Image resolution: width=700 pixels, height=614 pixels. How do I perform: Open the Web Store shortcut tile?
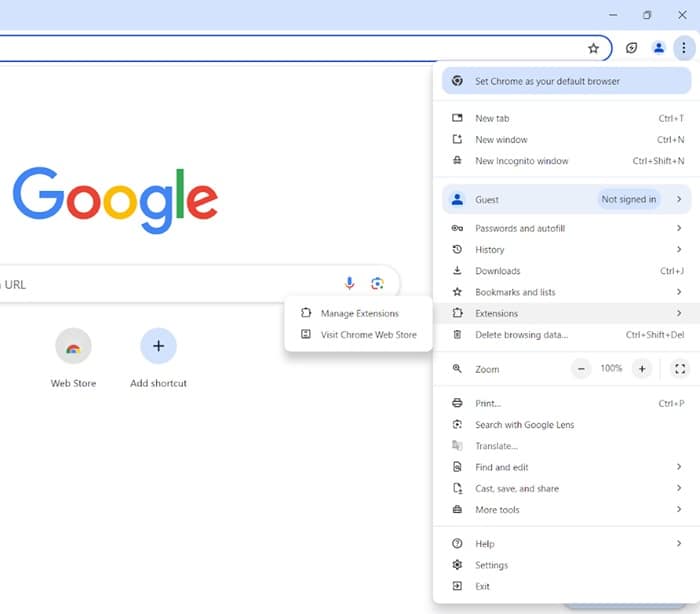[73, 346]
